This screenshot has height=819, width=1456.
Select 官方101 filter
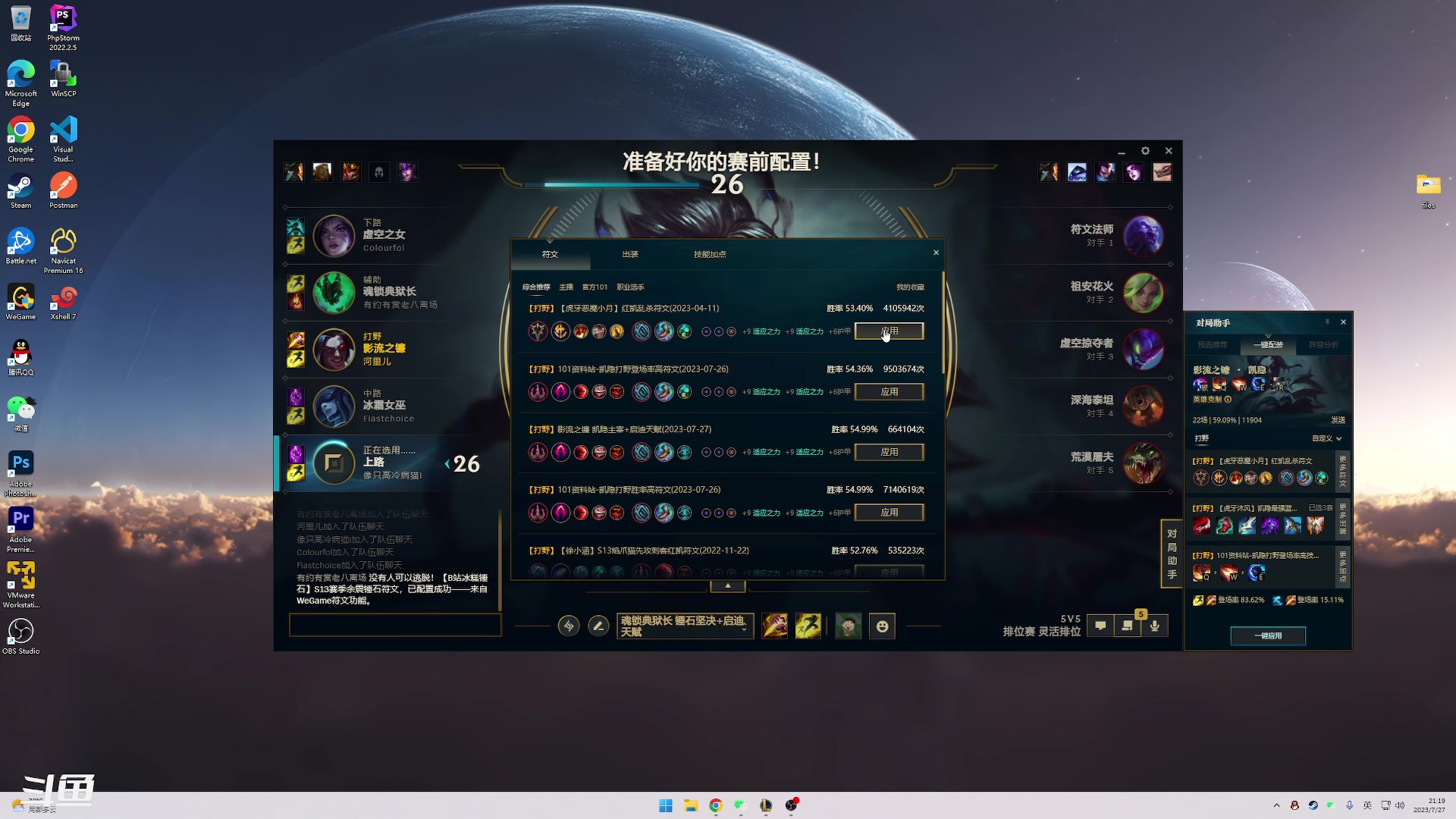point(595,287)
